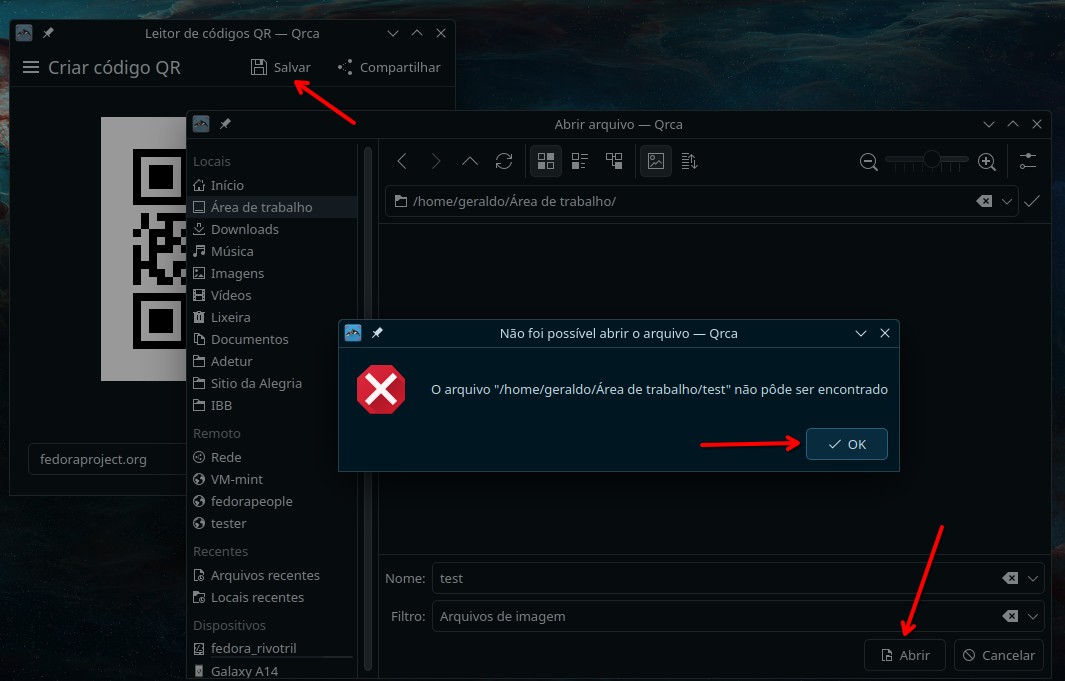The height and width of the screenshot is (681, 1065).
Task: Click Salvar in the Qrca window
Action: click(x=281, y=67)
